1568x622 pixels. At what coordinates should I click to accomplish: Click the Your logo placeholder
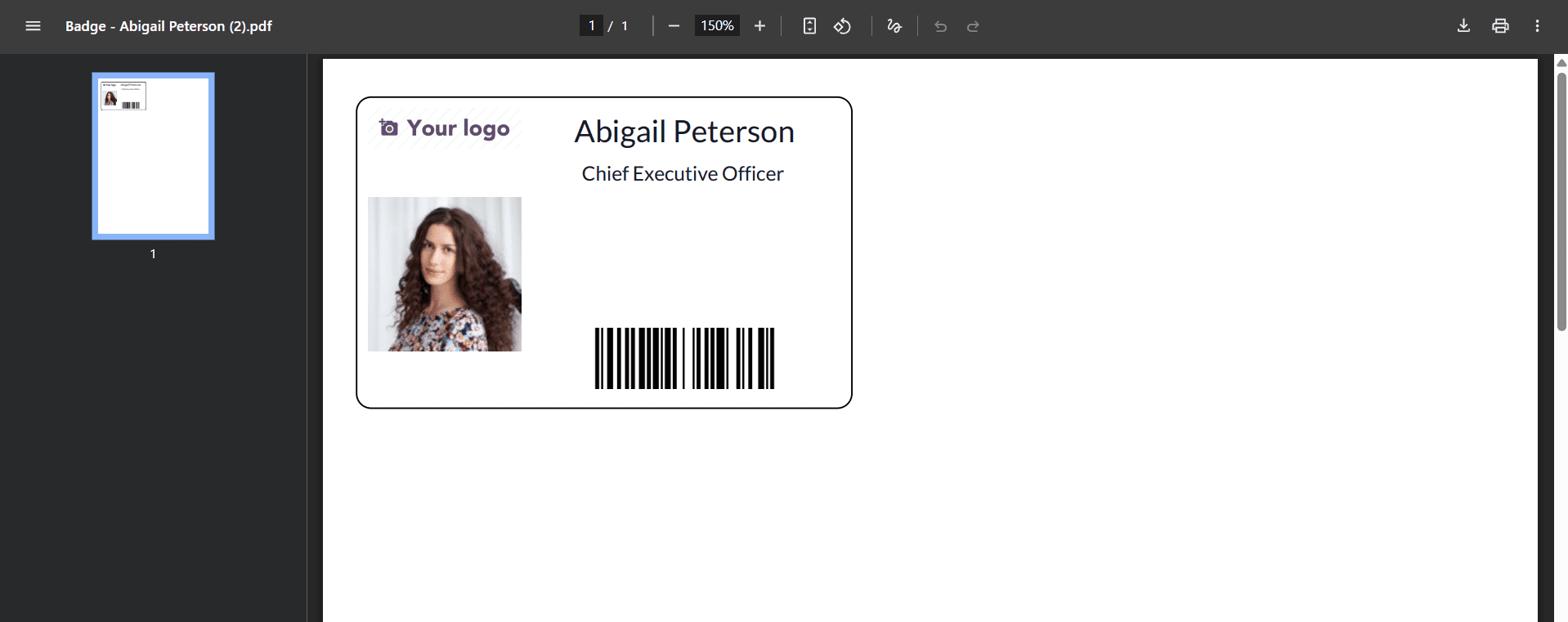pos(444,128)
